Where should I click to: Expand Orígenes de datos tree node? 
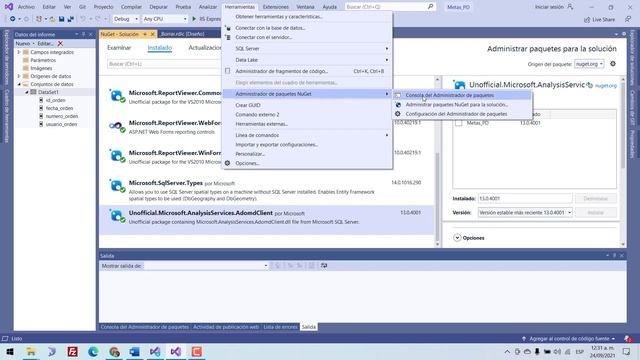click(19, 76)
